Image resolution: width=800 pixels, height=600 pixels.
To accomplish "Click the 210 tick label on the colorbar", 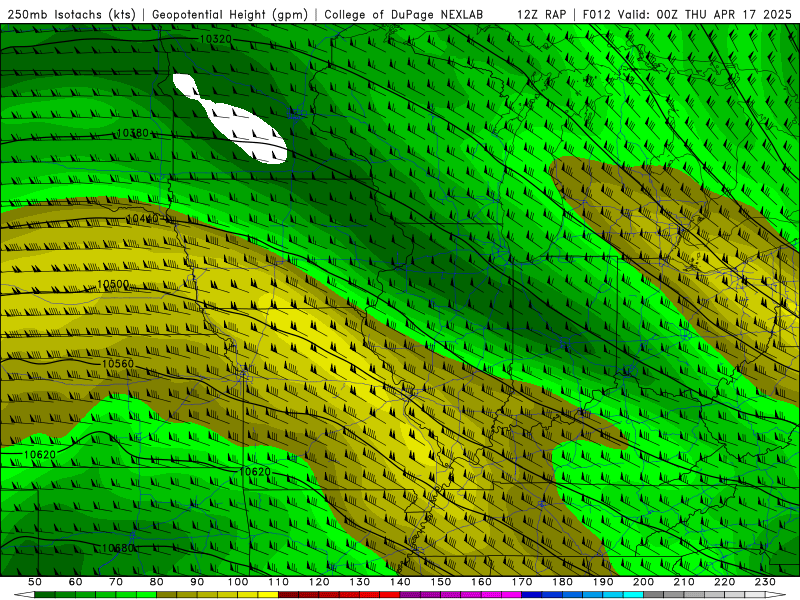I will [x=684, y=582].
